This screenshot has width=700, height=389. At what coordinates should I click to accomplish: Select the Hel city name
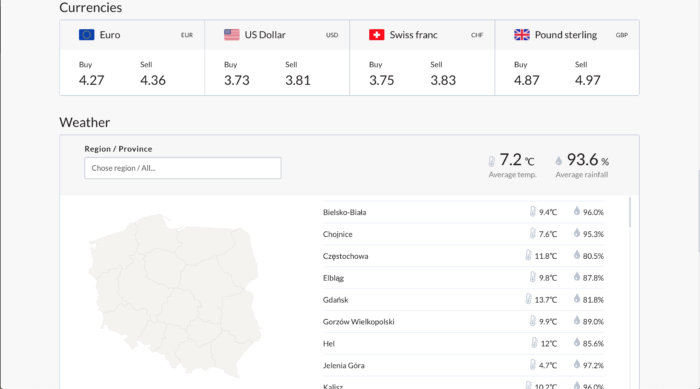pyautogui.click(x=329, y=343)
